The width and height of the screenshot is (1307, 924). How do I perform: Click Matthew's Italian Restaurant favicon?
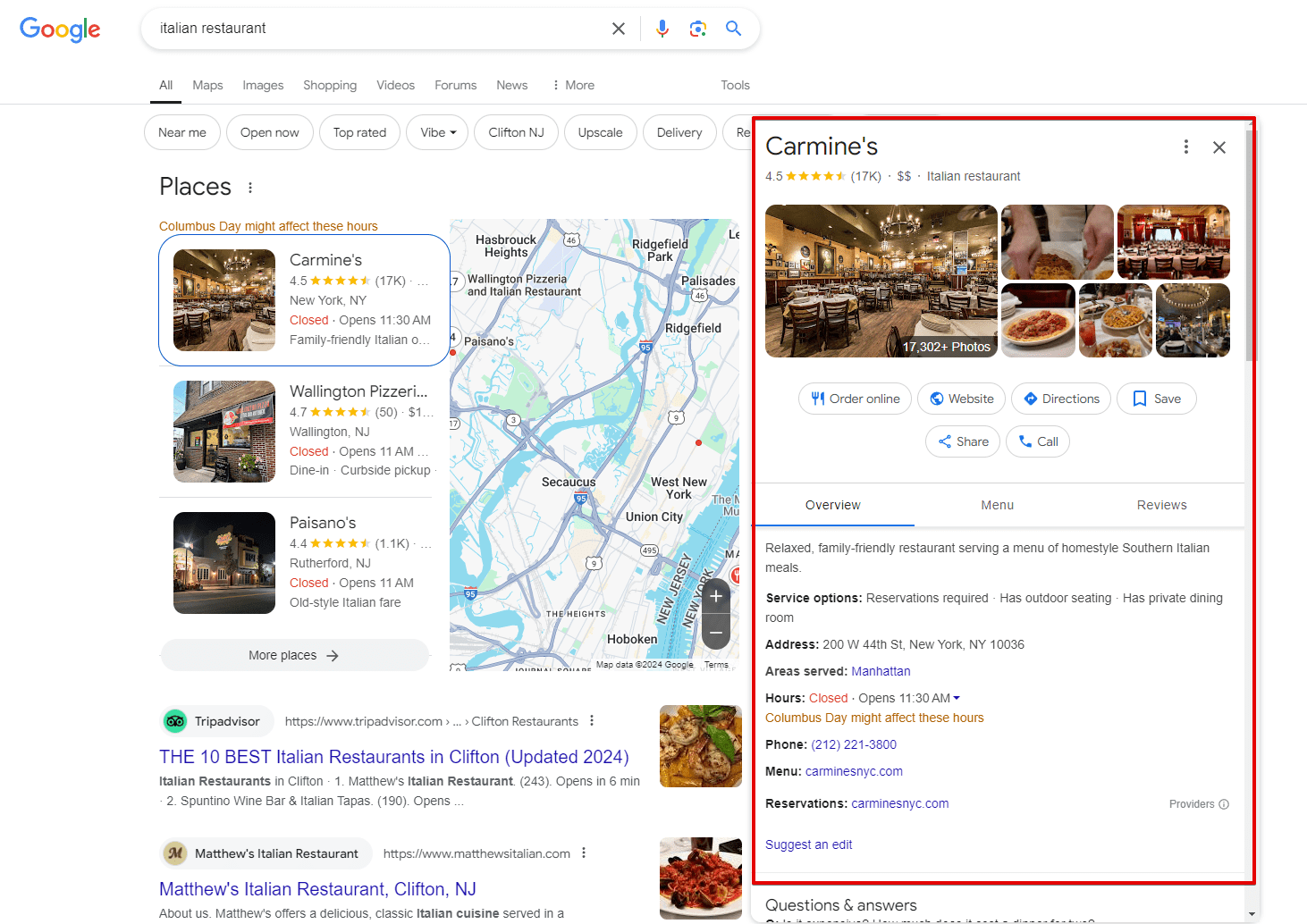point(175,853)
